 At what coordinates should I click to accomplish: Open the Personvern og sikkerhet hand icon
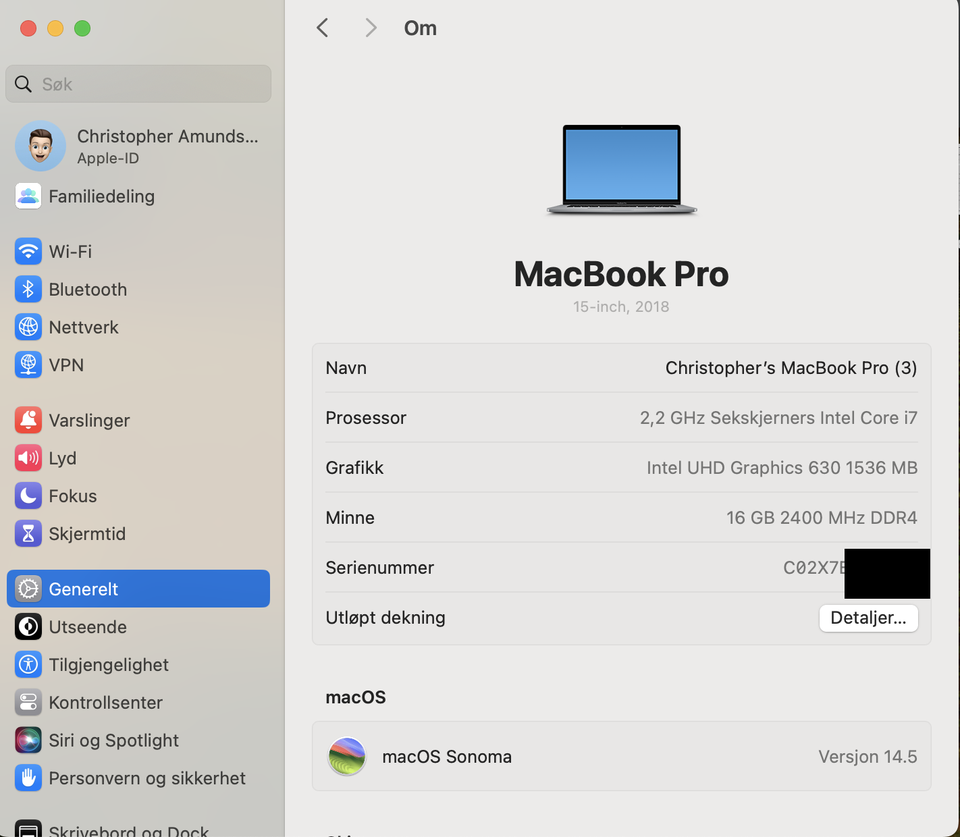[x=28, y=778]
